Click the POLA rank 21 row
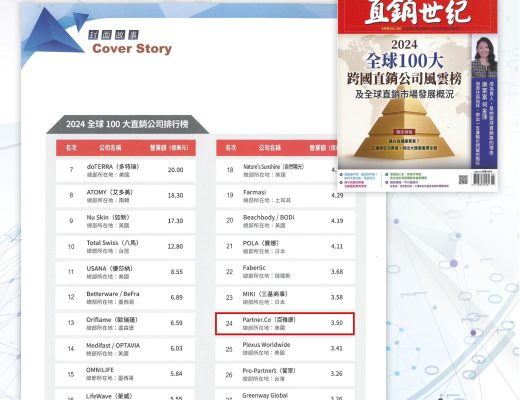The image size is (520, 400). click(x=285, y=247)
